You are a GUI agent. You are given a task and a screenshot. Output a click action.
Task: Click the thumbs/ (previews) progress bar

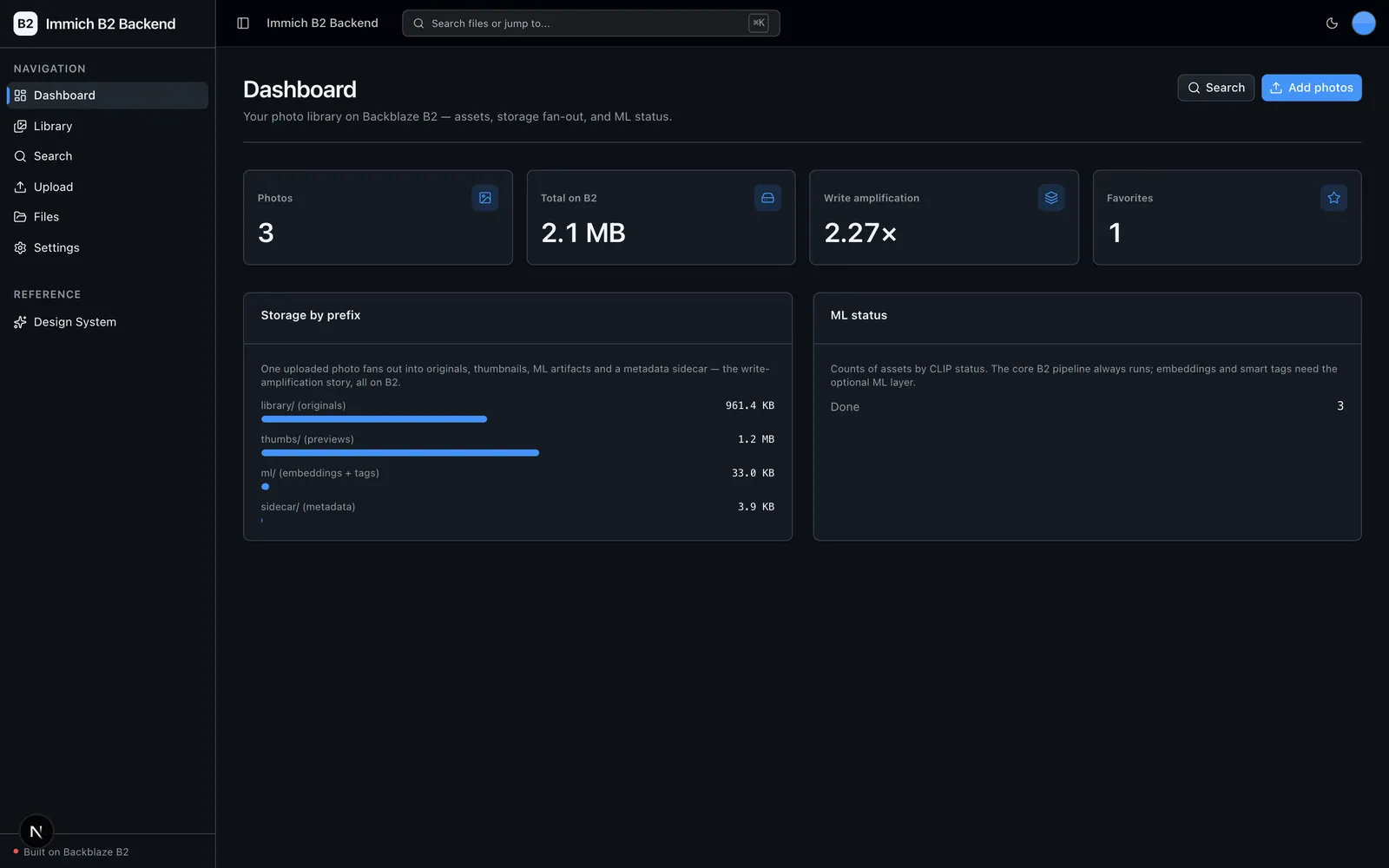[399, 453]
